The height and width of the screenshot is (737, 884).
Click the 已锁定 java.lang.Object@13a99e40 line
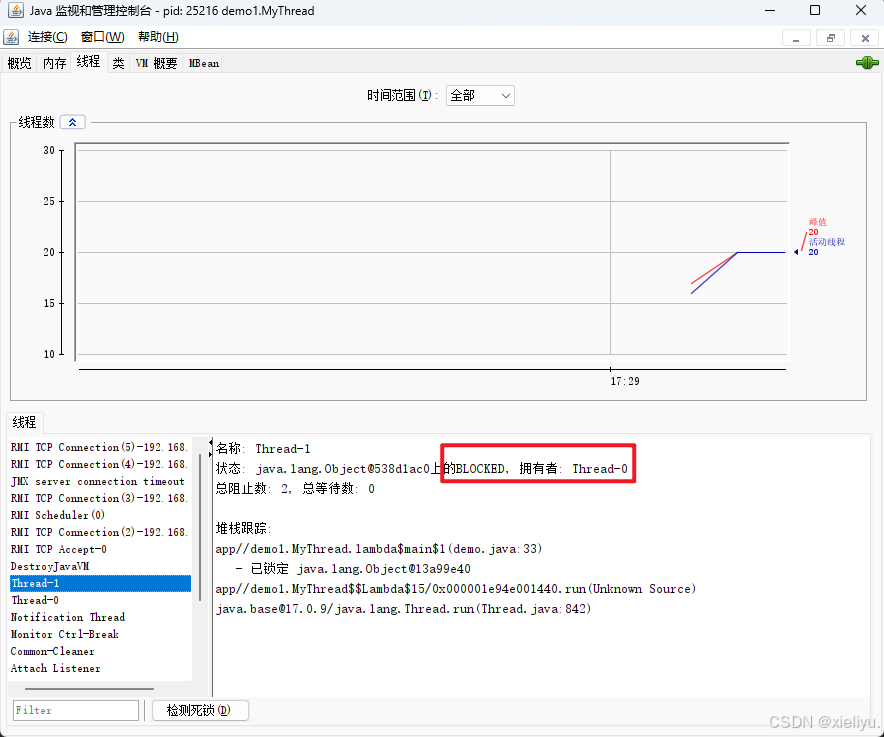pos(353,569)
